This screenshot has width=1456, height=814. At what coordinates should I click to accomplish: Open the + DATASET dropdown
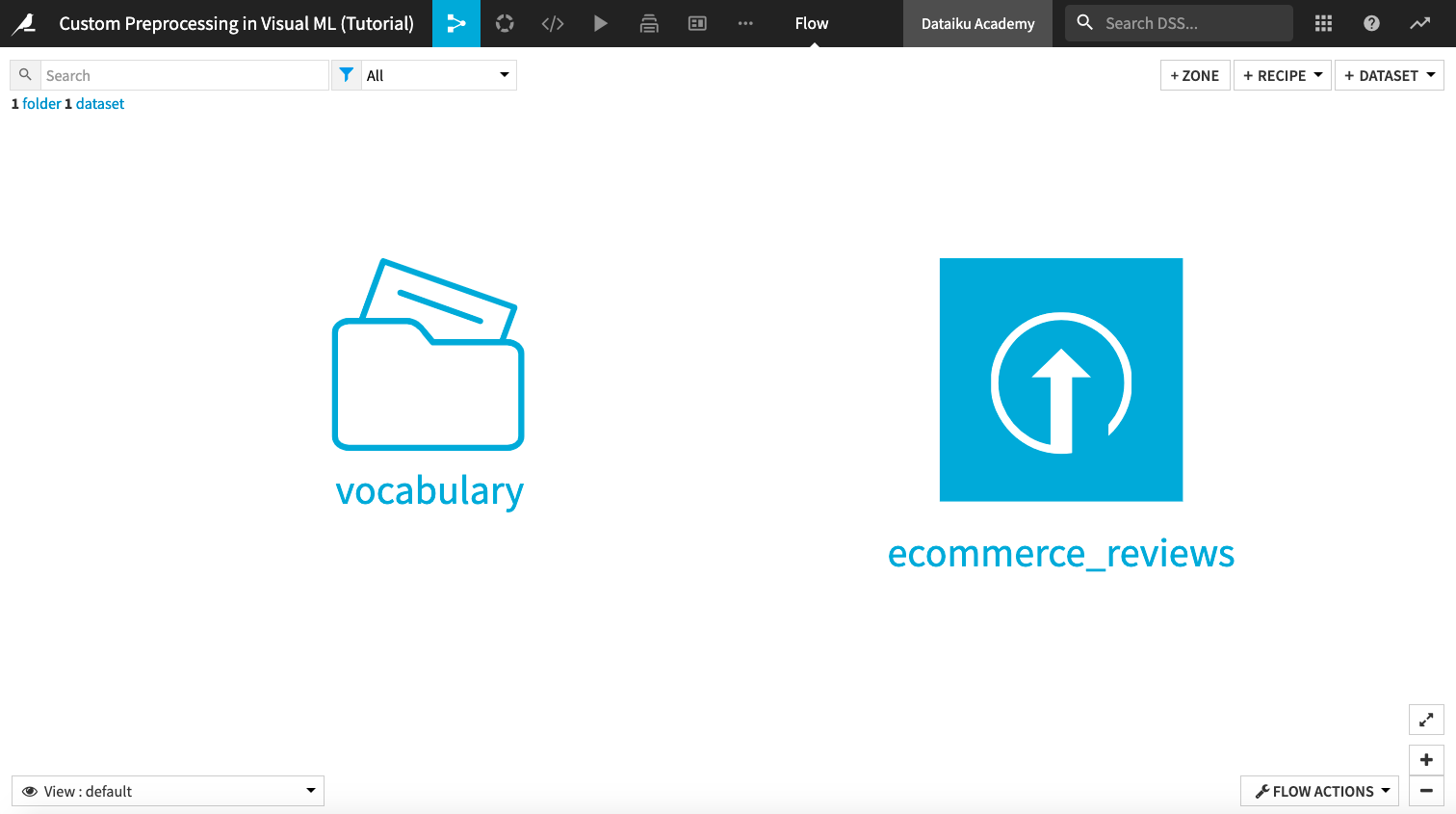(x=1390, y=75)
